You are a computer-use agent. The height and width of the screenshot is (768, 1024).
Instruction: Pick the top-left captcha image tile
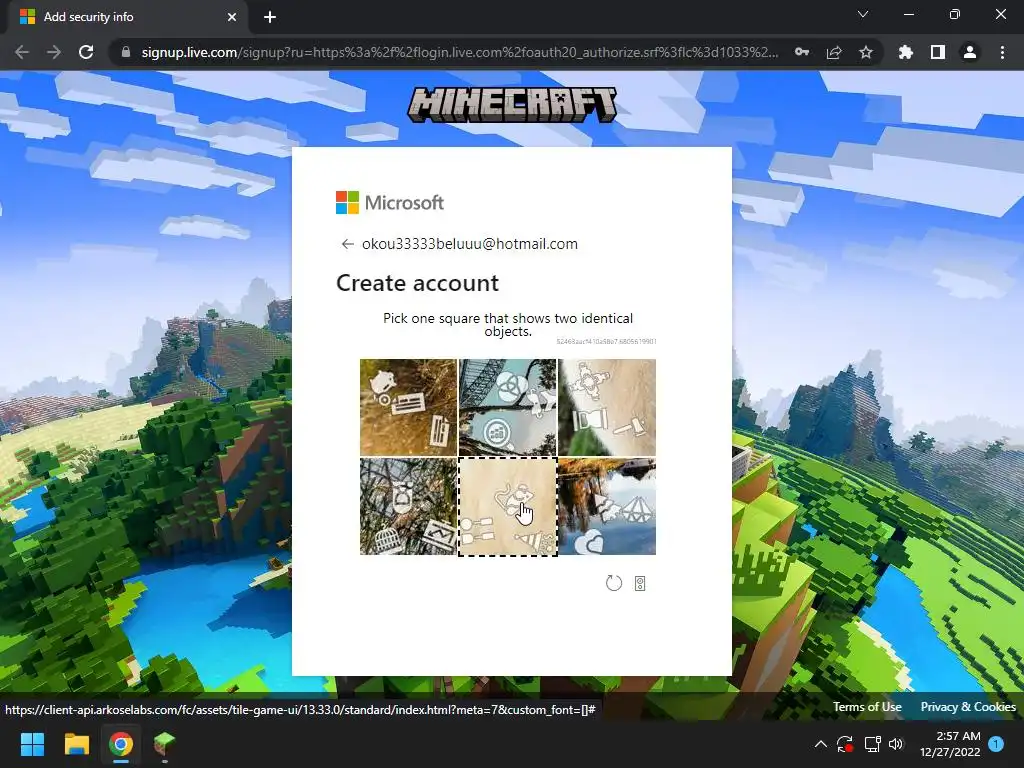point(408,407)
